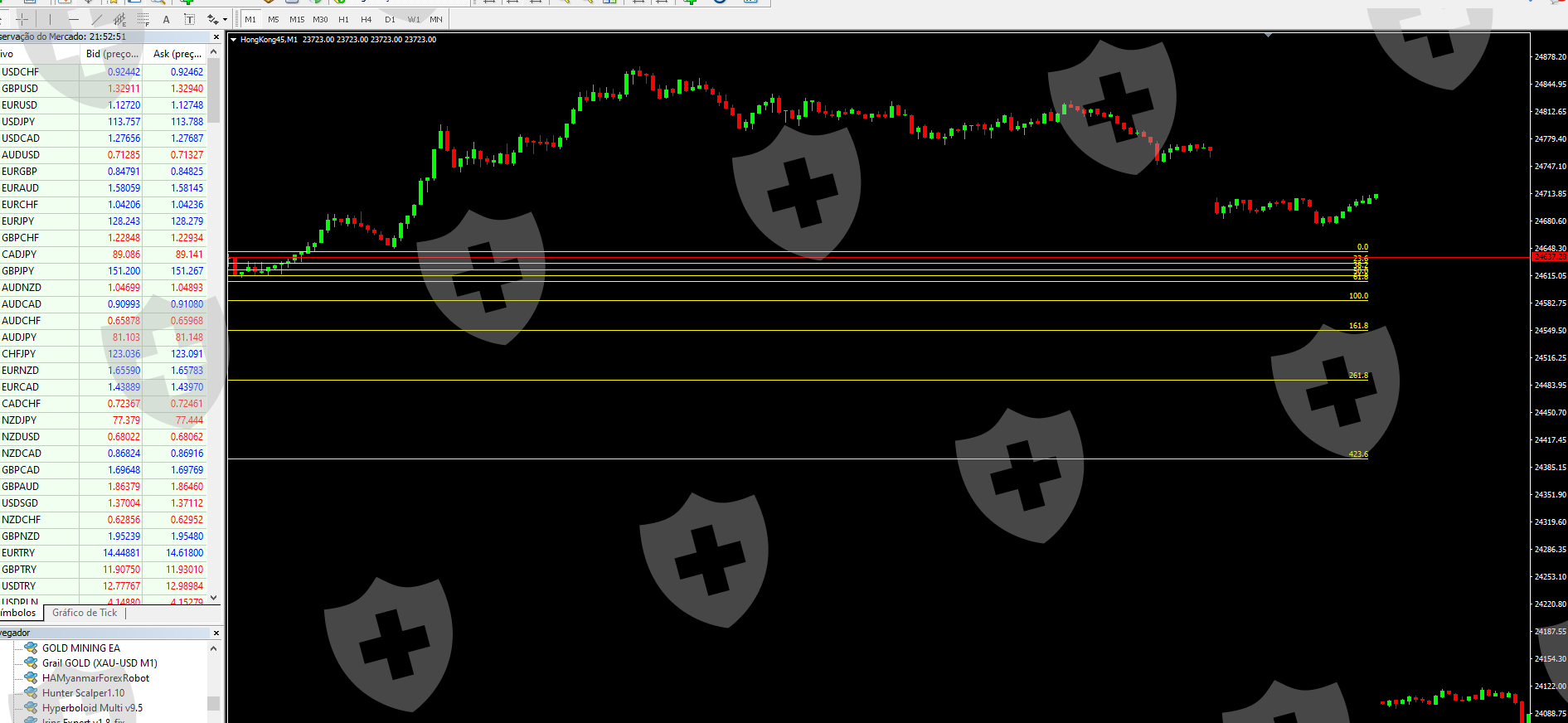Click the Fibonacci 261.8 level label
This screenshot has width=1568, height=723.
coord(1358,376)
